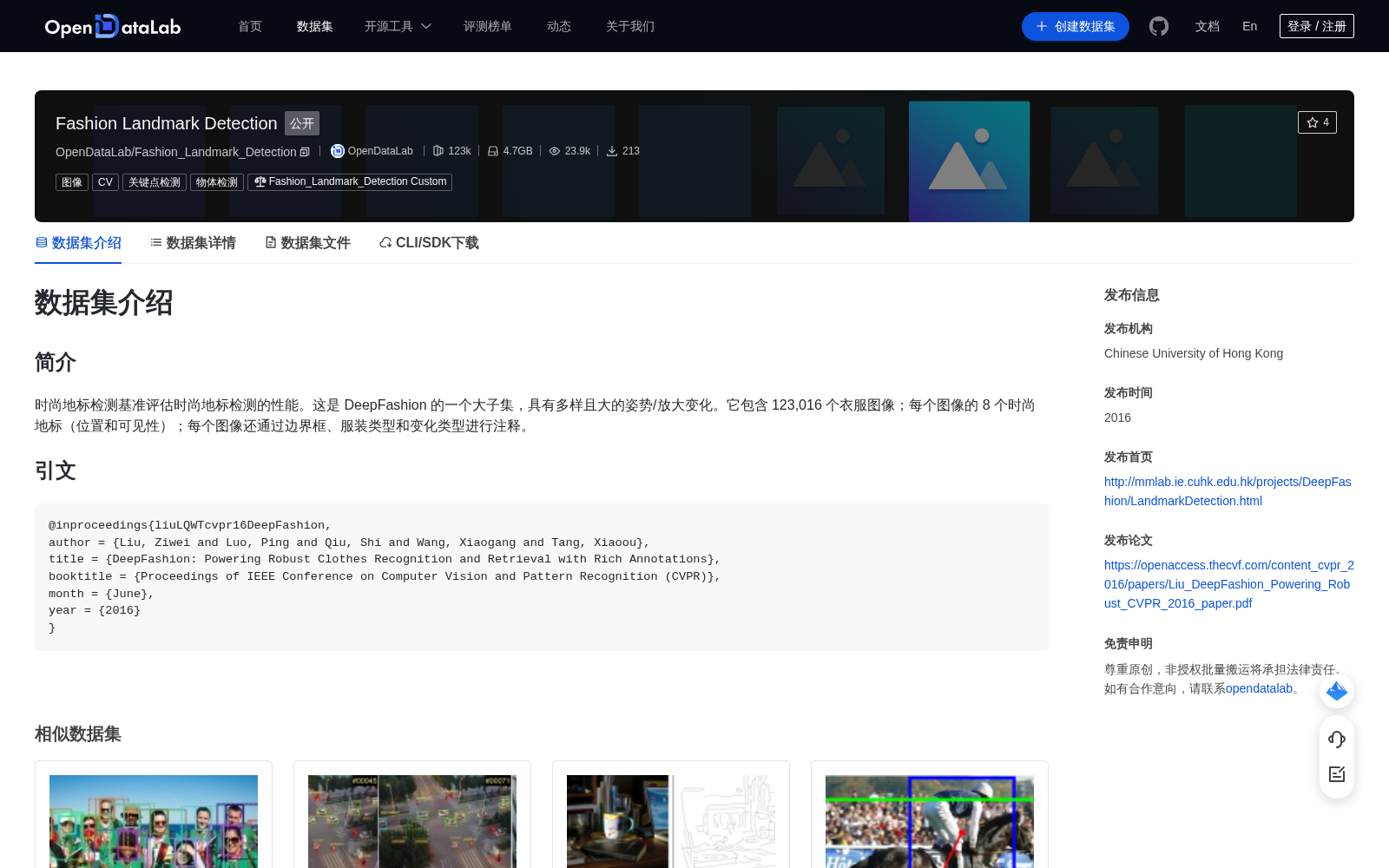Open 评测榜单 navigation item
The width and height of the screenshot is (1389, 868).
coord(488,26)
